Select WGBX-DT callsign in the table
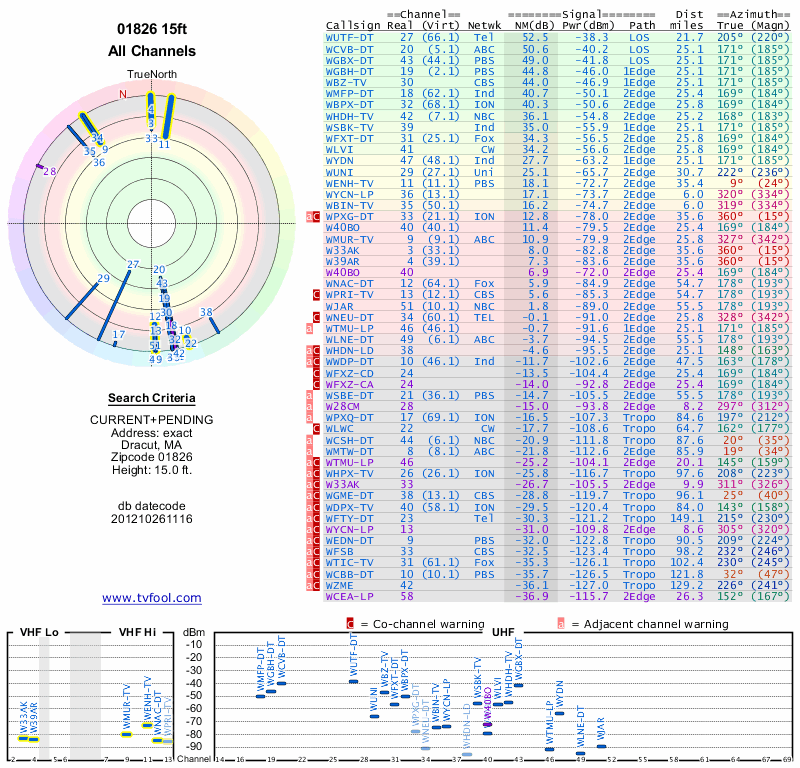This screenshot has width=800, height=768. tap(349, 61)
